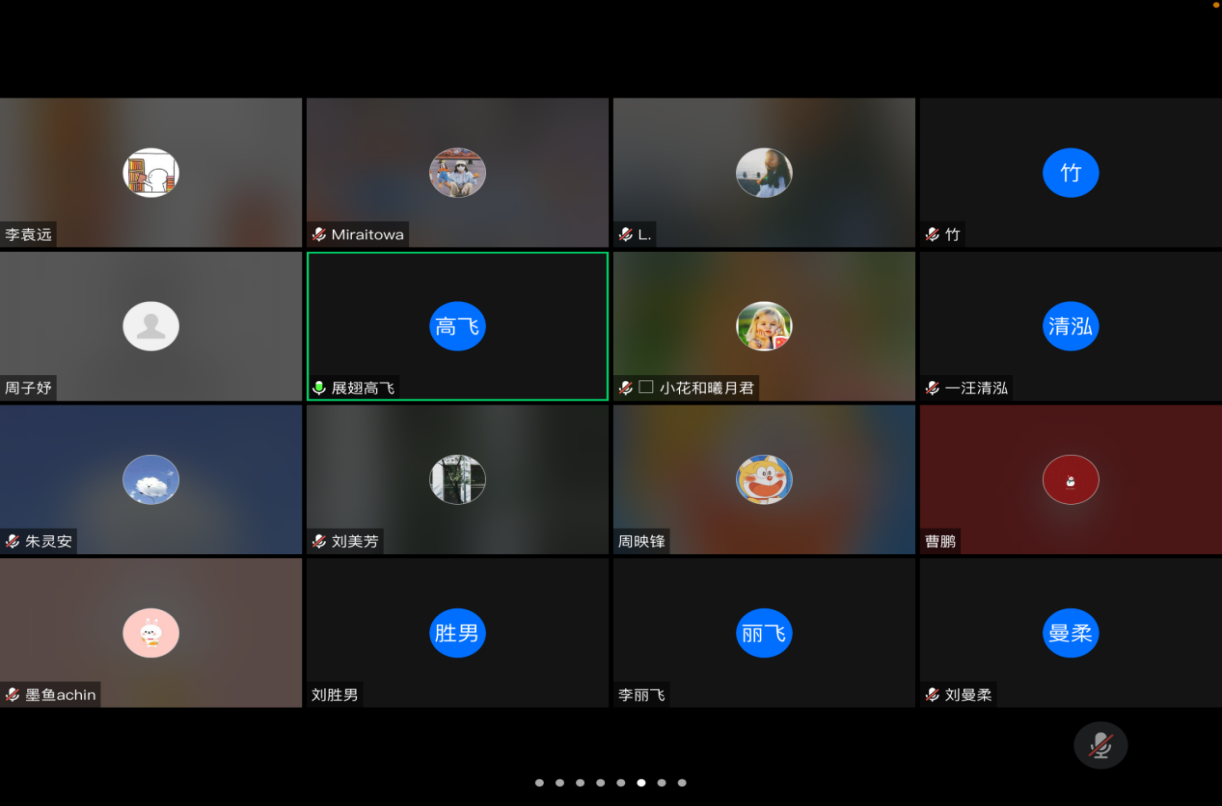The width and height of the screenshot is (1222, 806).
Task: Click the muted mic icon beside 墨鱼achin
Action: (13, 695)
